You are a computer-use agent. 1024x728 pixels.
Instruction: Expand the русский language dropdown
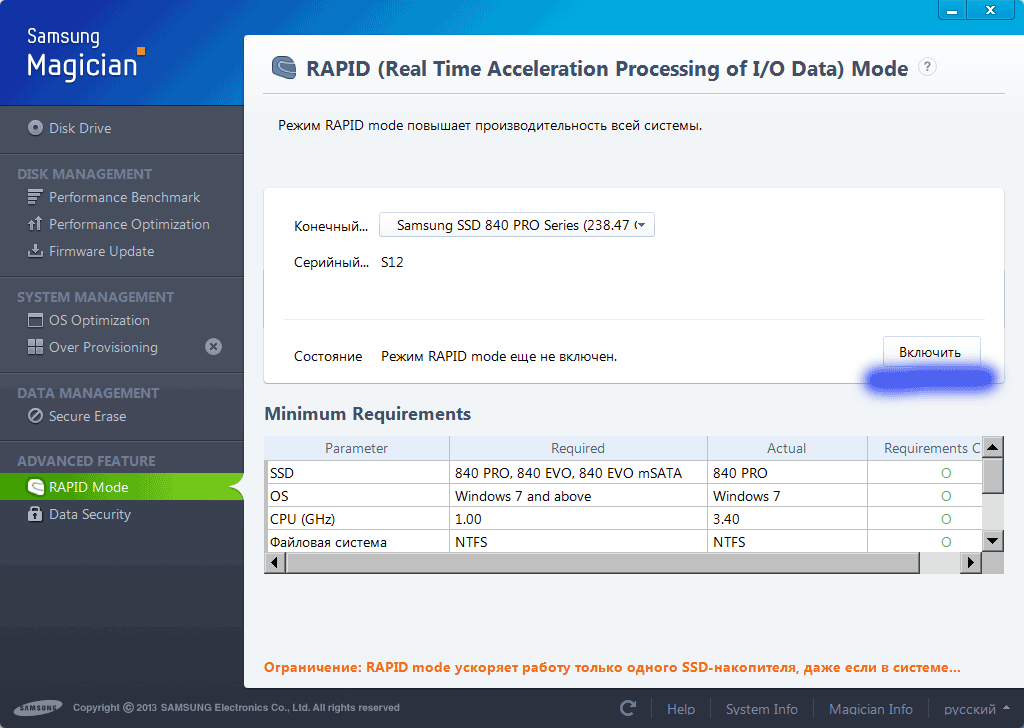click(x=977, y=709)
